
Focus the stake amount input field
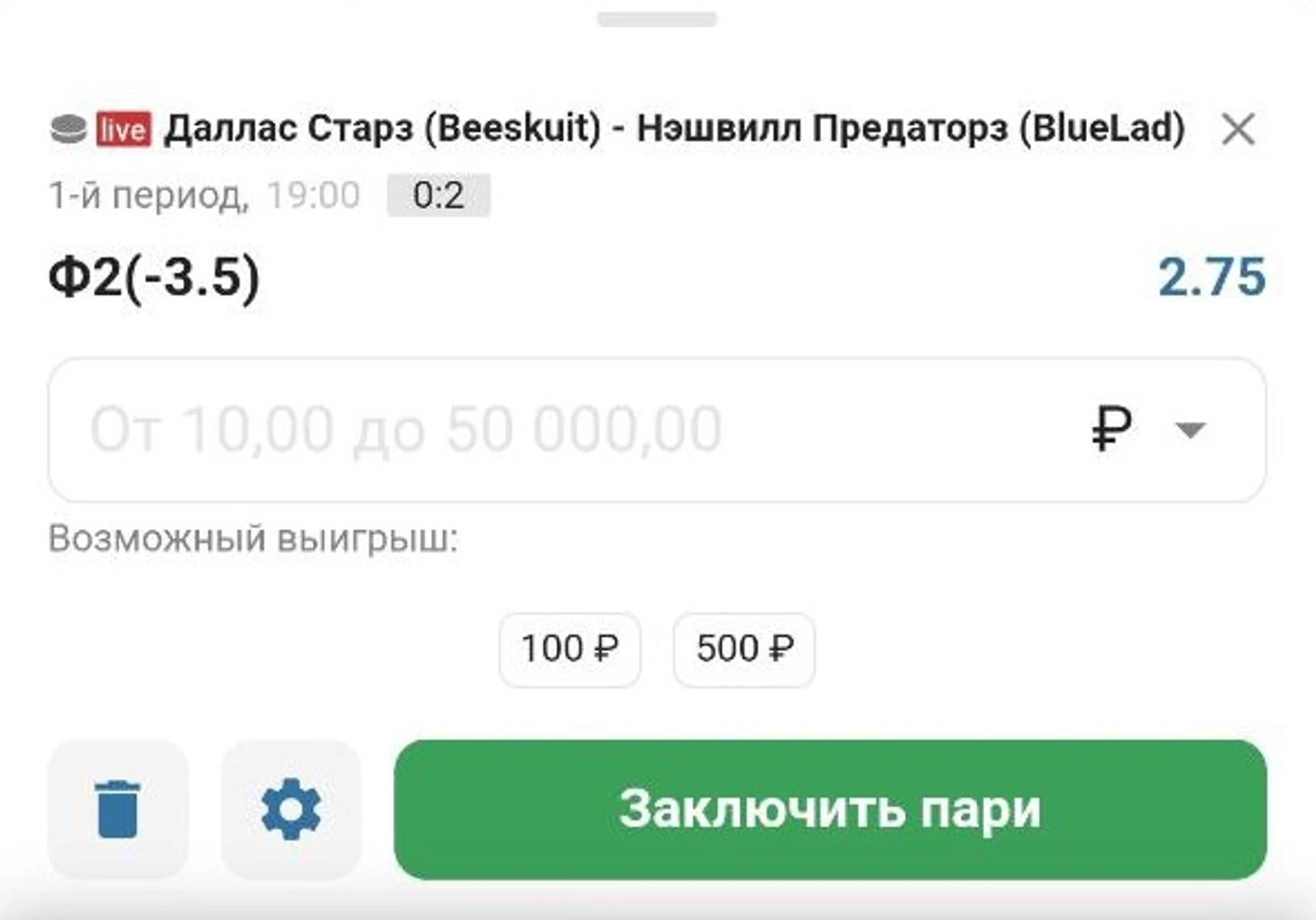click(657, 430)
